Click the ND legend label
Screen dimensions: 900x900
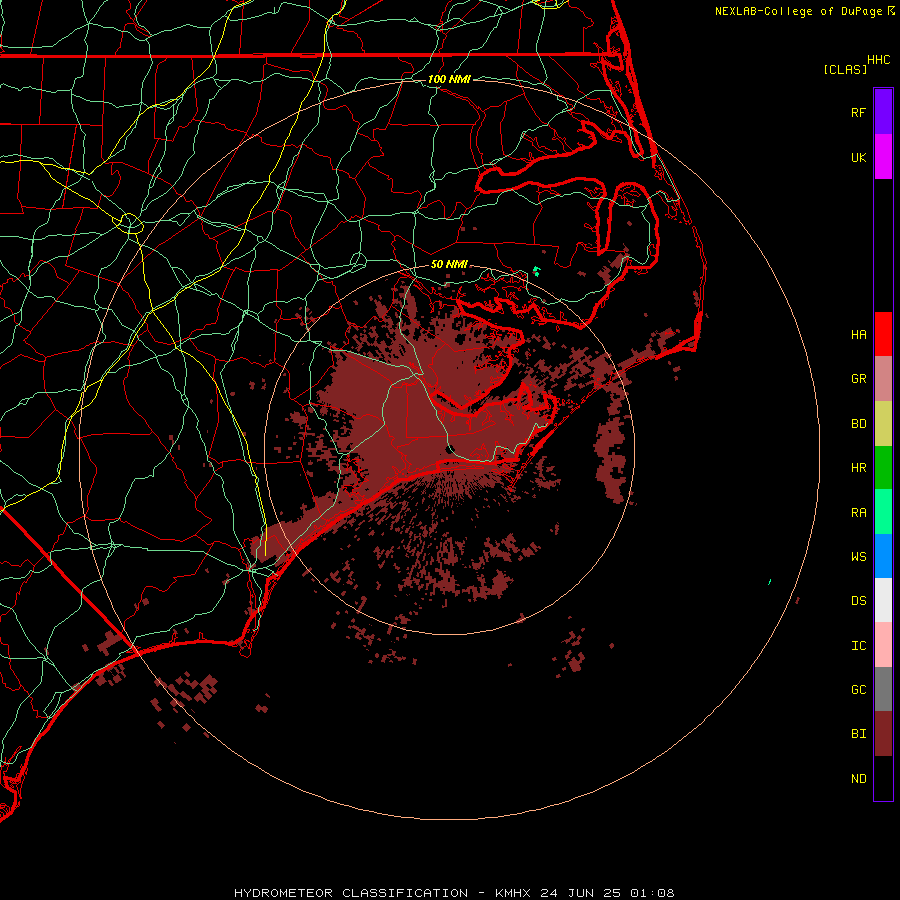coord(858,779)
